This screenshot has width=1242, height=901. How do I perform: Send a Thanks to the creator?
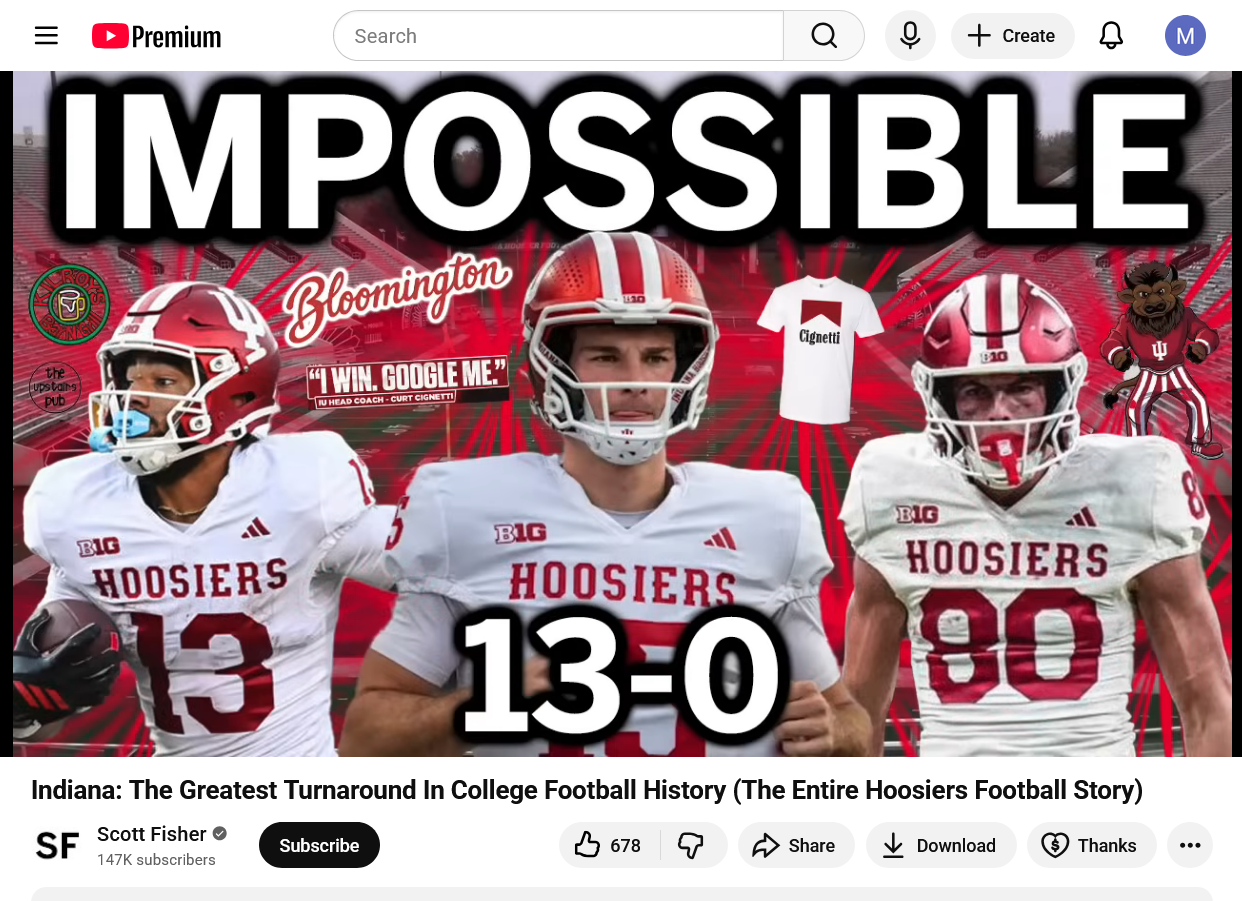(1091, 845)
